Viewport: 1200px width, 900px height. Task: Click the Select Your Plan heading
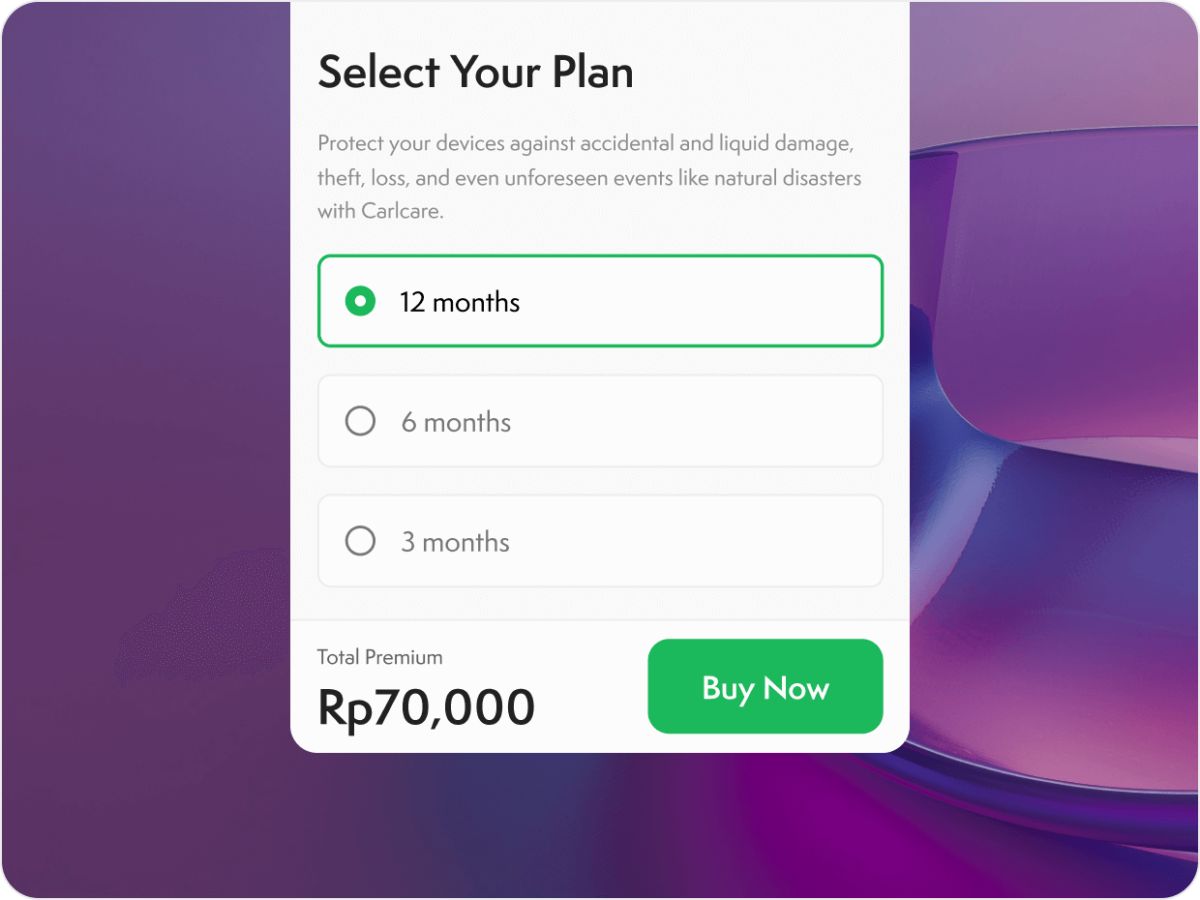click(x=475, y=71)
